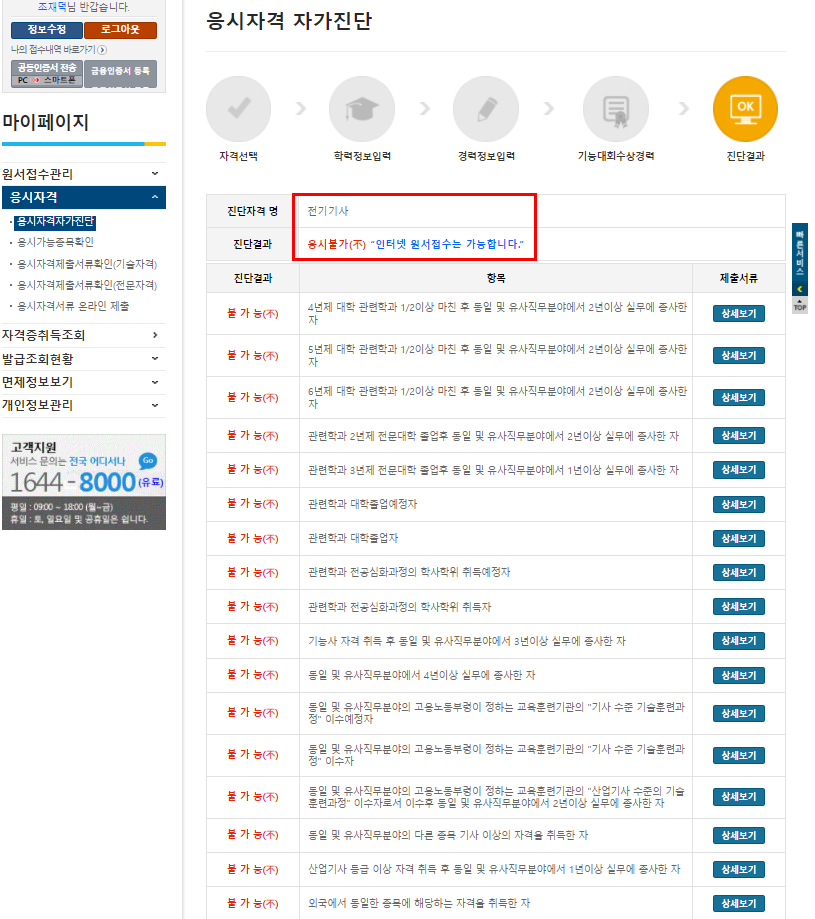Click 상세보기 for 기능사 자격 취득 후 row
815x919 pixels.
click(738, 641)
